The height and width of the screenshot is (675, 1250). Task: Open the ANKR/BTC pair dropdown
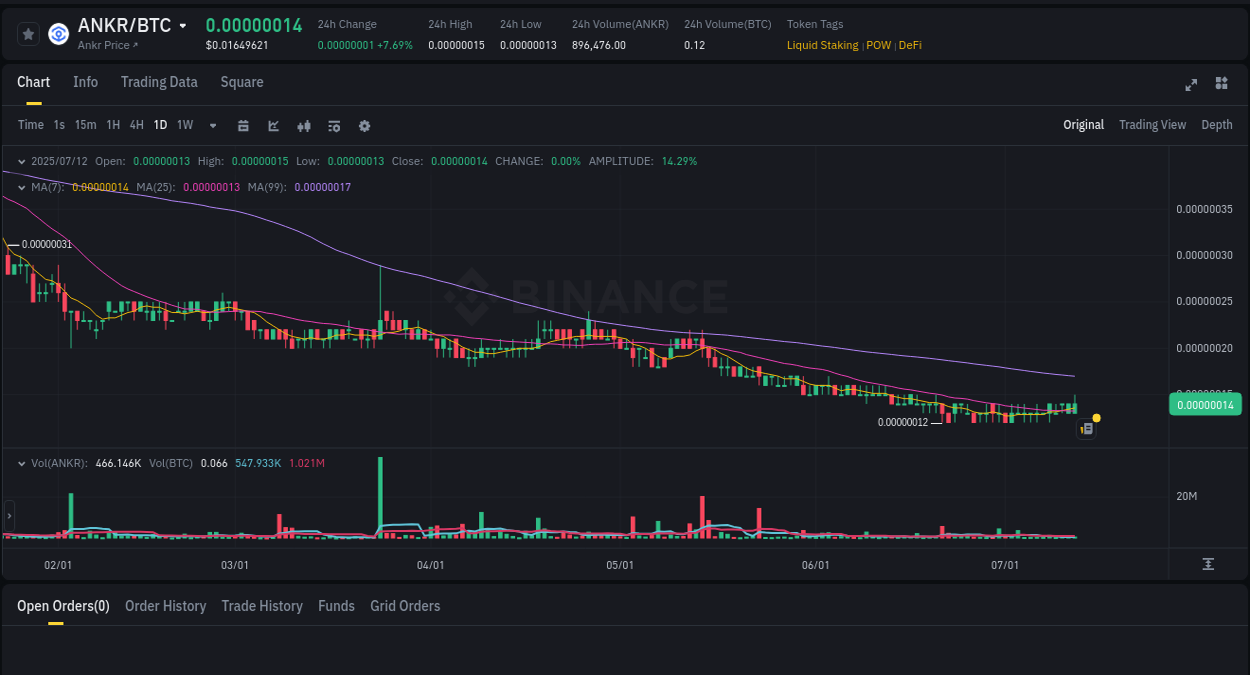(184, 25)
